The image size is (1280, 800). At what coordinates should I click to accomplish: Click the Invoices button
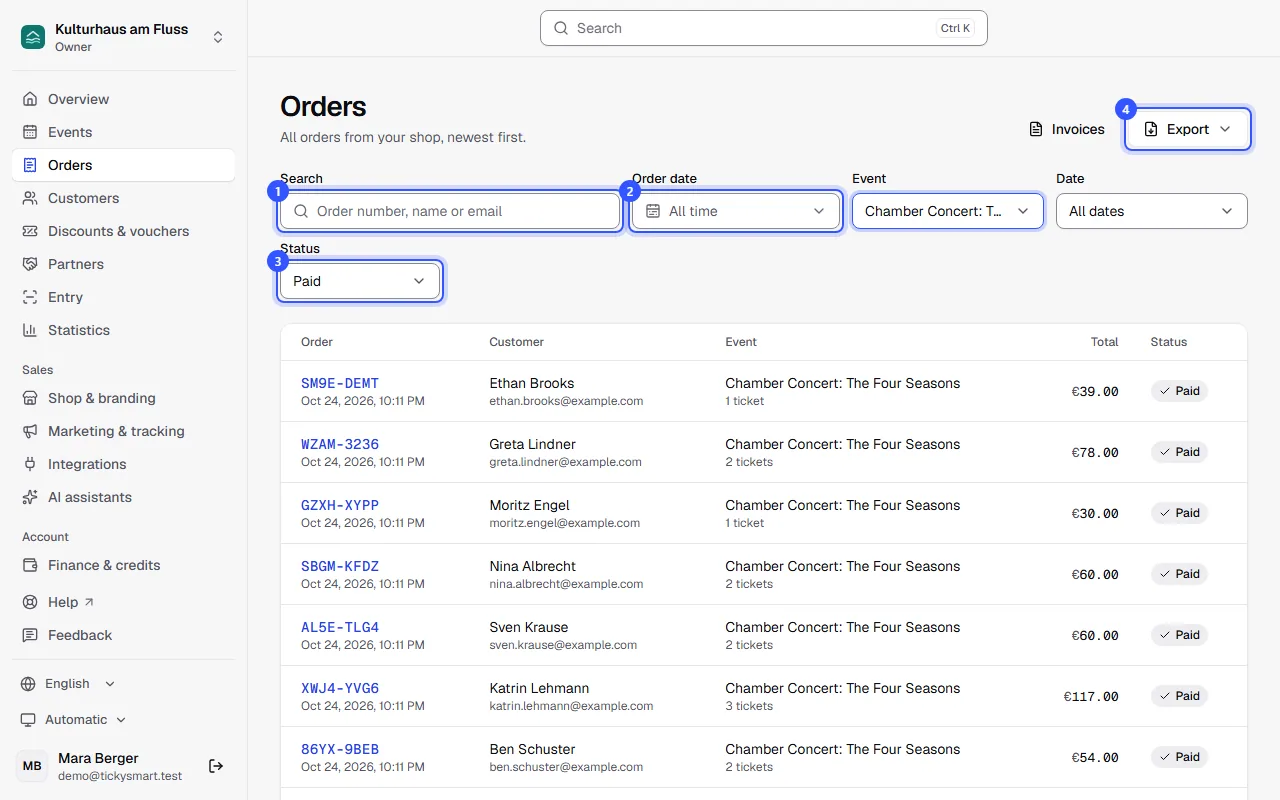click(1067, 129)
